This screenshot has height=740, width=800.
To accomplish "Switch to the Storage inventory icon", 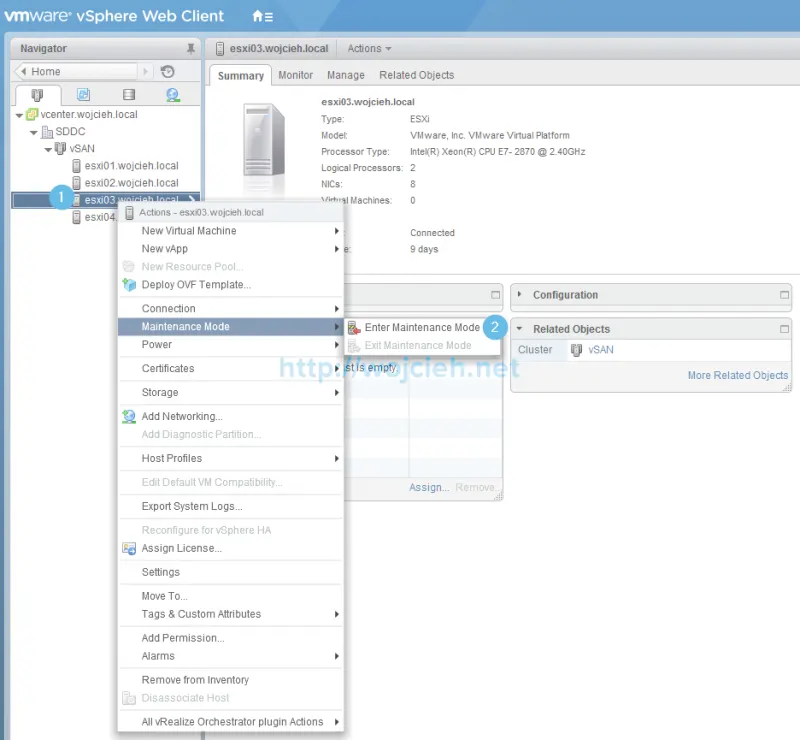I will point(129,94).
